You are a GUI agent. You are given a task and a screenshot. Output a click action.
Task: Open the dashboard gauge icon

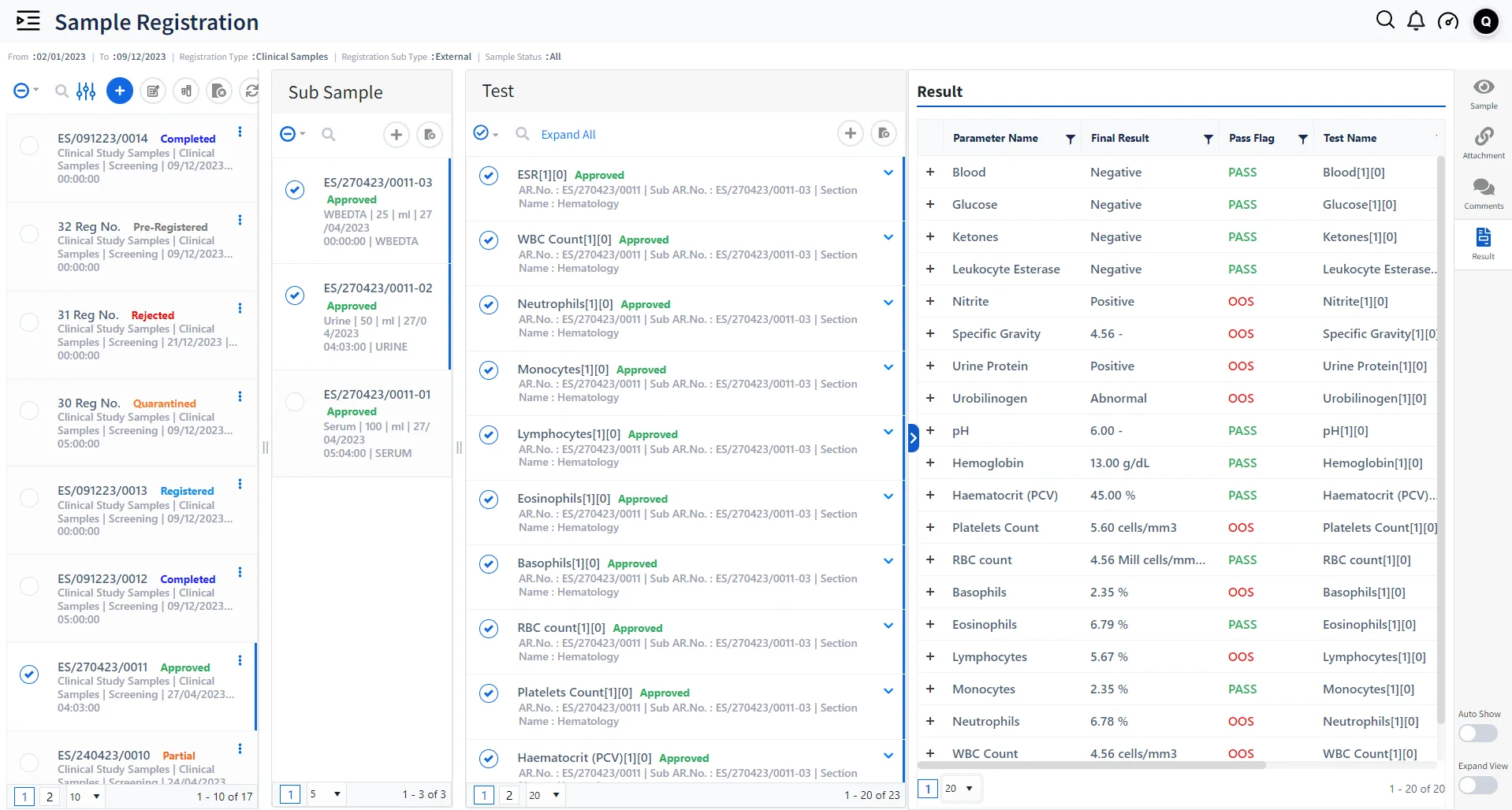(x=1448, y=21)
